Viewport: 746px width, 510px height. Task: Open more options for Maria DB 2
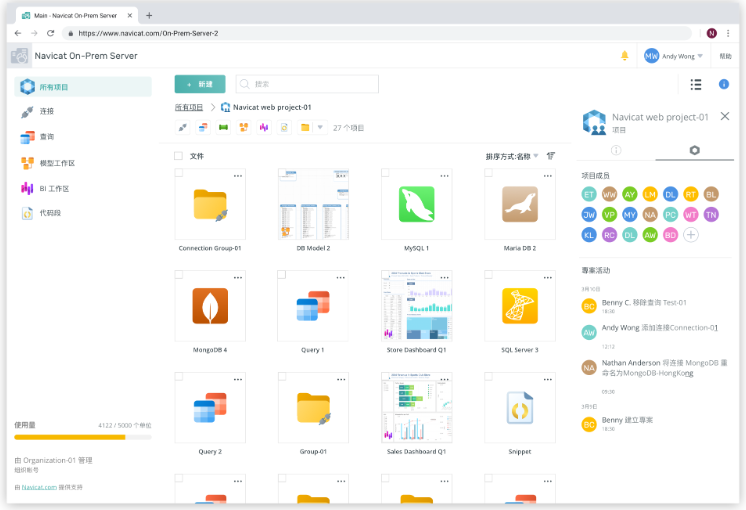[548, 176]
